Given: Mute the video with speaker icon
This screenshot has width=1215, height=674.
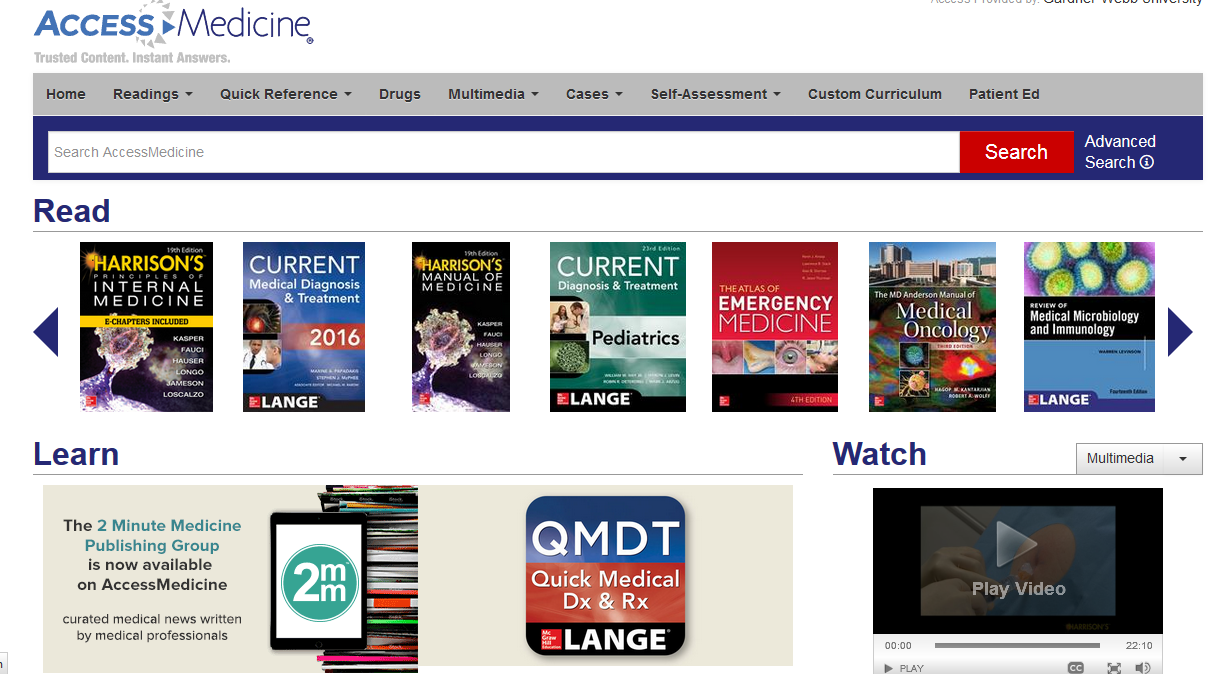Looking at the screenshot, I should pyautogui.click(x=1143, y=667).
